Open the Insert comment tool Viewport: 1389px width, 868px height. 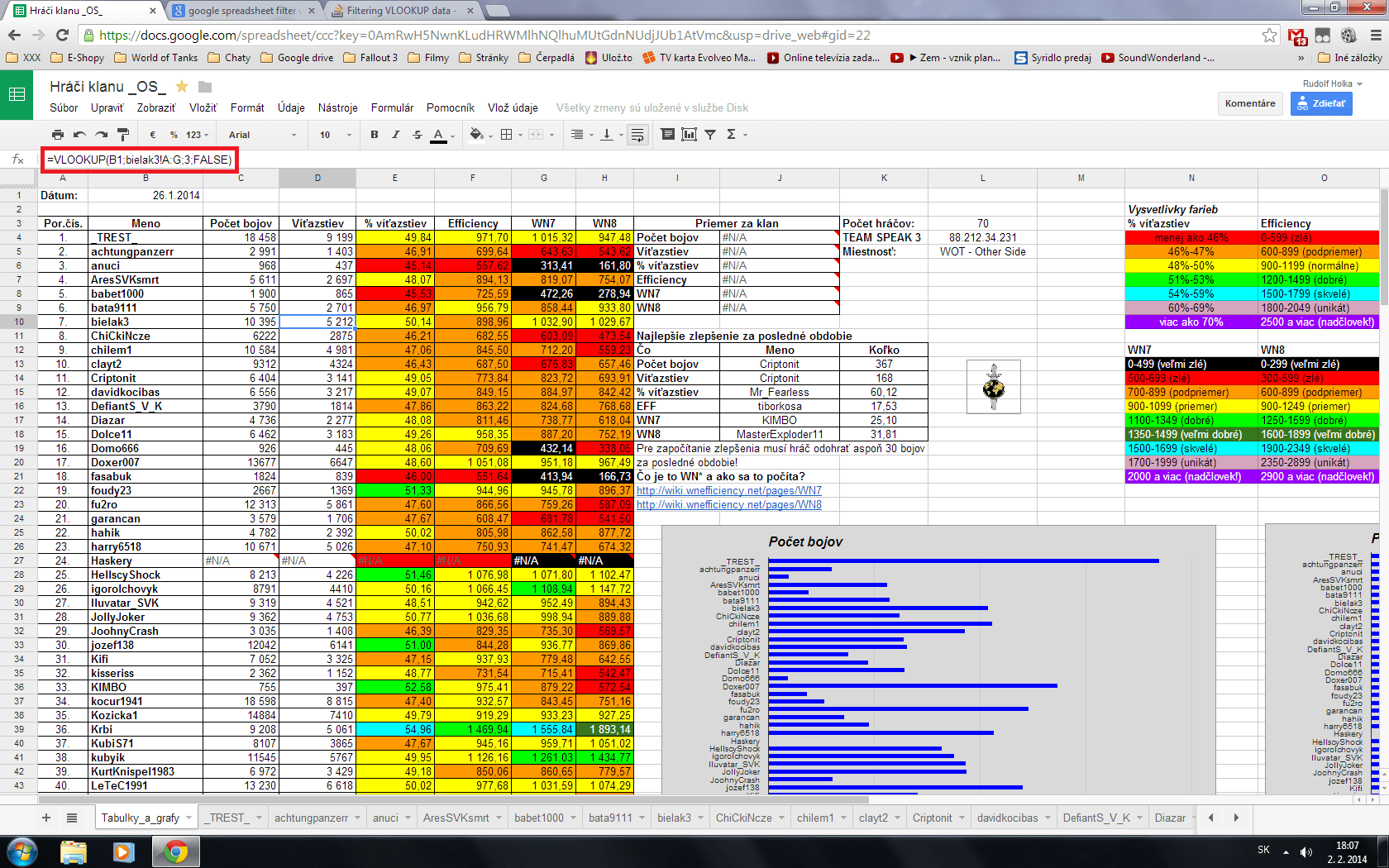pos(667,135)
